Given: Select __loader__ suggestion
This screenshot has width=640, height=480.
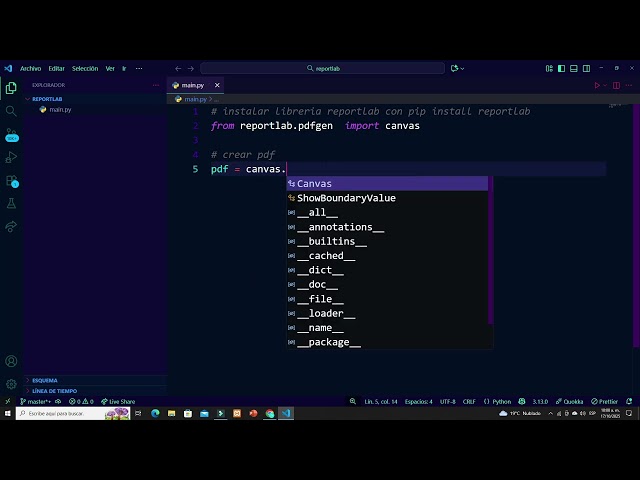Looking at the screenshot, I should [x=387, y=313].
